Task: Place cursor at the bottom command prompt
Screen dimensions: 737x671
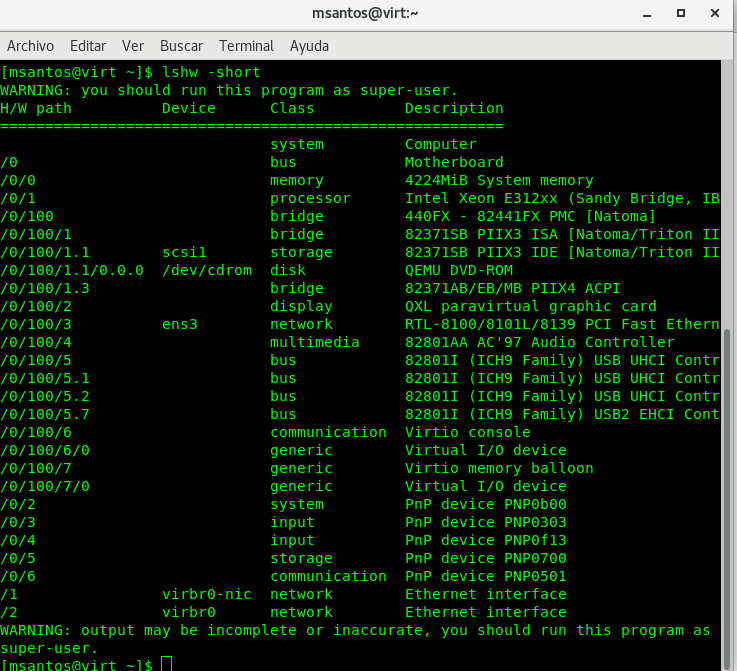Action: point(166,665)
